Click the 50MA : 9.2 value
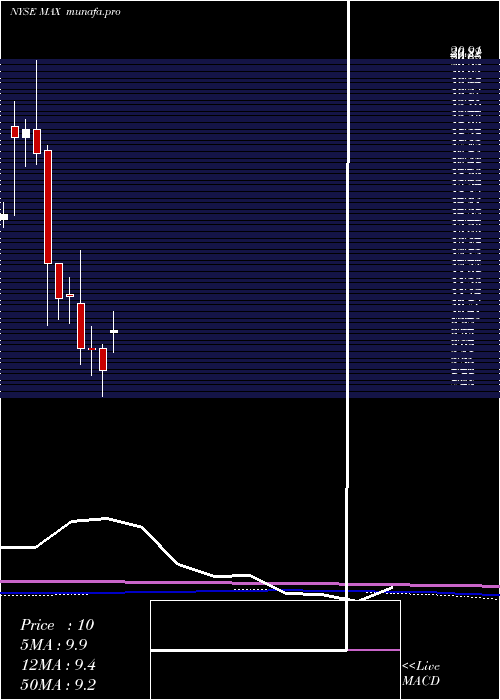Image resolution: width=500 pixels, height=700 pixels. click(x=58, y=684)
